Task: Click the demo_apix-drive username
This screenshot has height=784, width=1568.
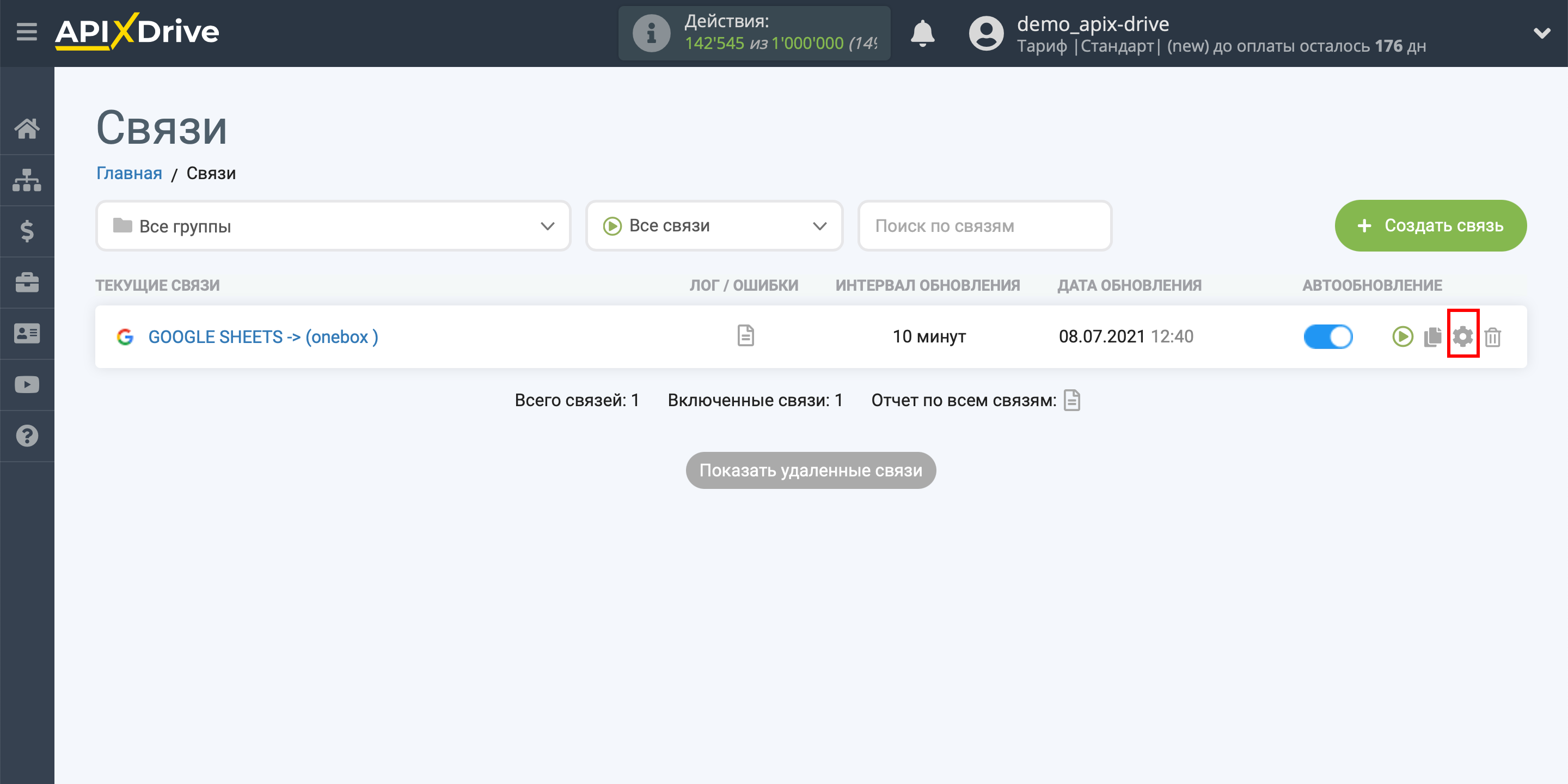Action: 1093,24
